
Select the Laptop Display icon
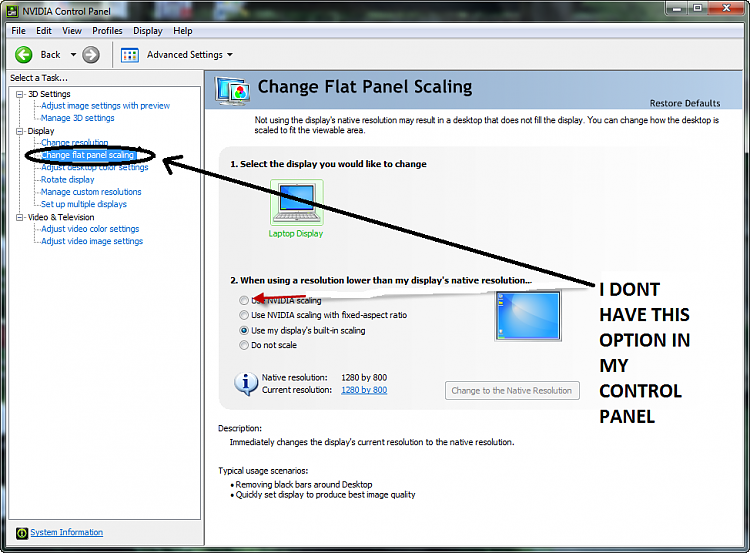[297, 203]
